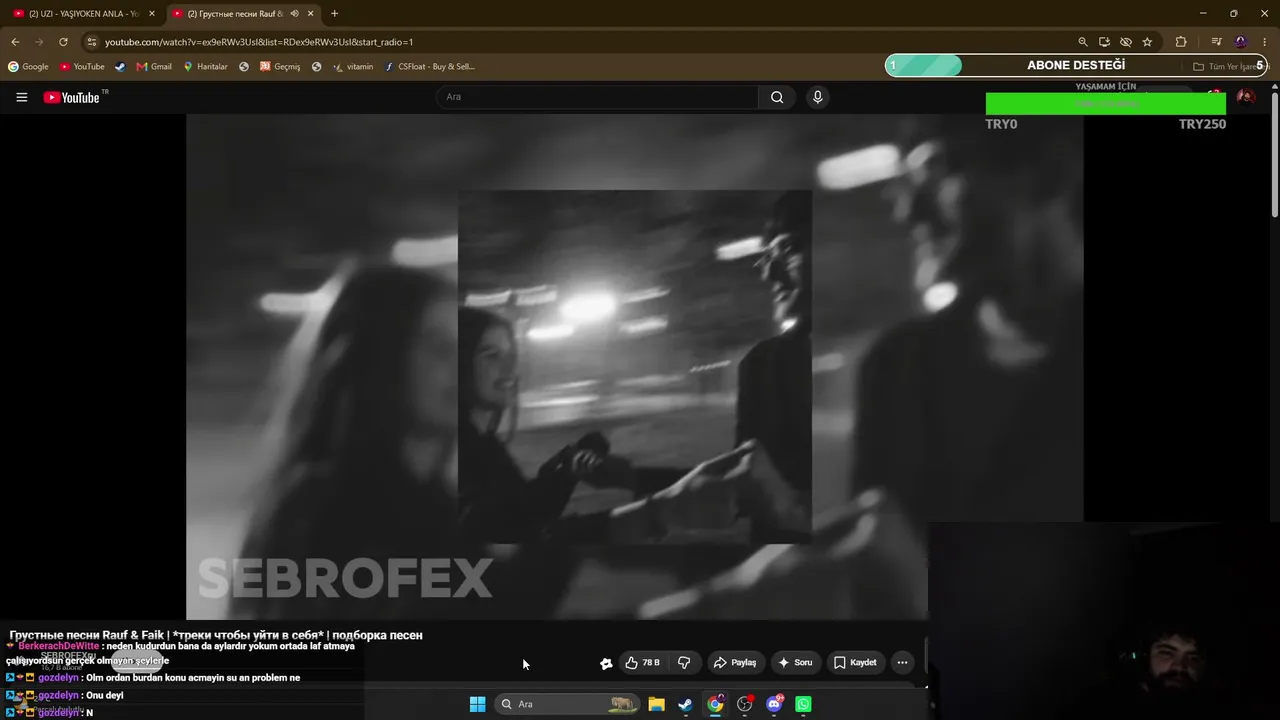Like the video with 78 B thumbs-up
This screenshot has width=1280, height=720.
[x=643, y=662]
